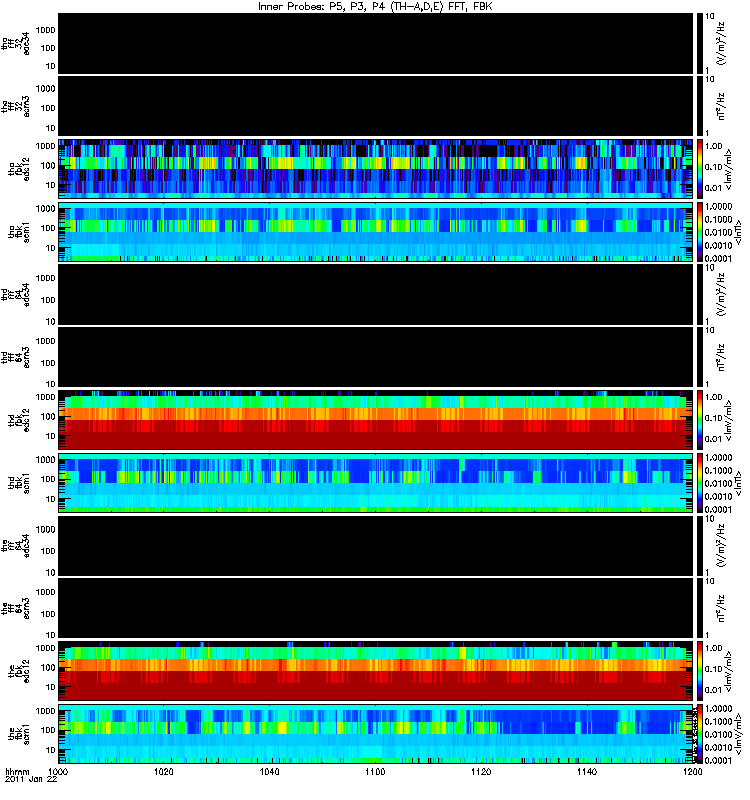Click the thd fbk edc12 spectrogram panel
Screen dimensions: 750x800
coord(375,419)
